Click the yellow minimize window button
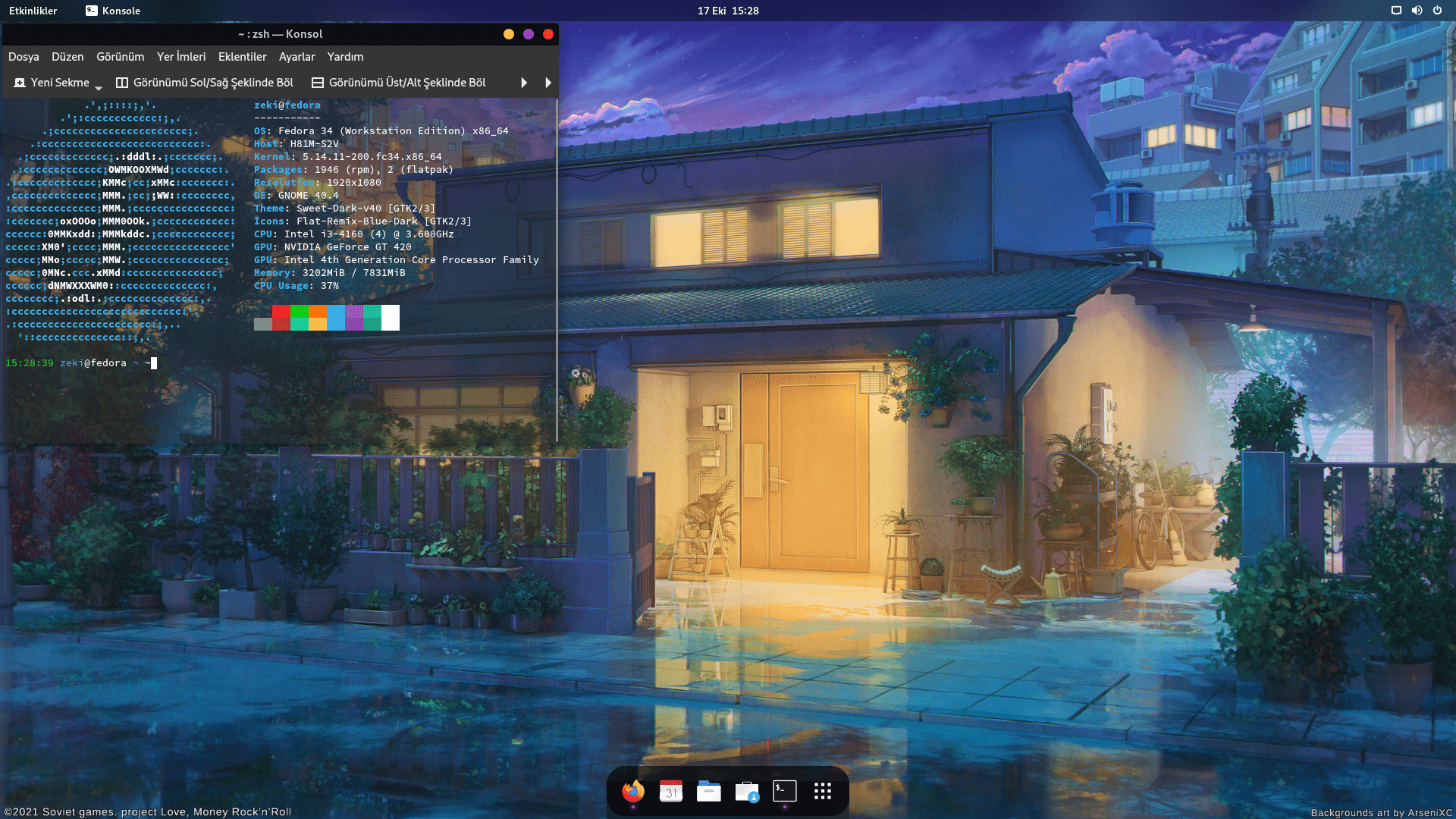Screen dimensions: 1456x819 pos(509,34)
